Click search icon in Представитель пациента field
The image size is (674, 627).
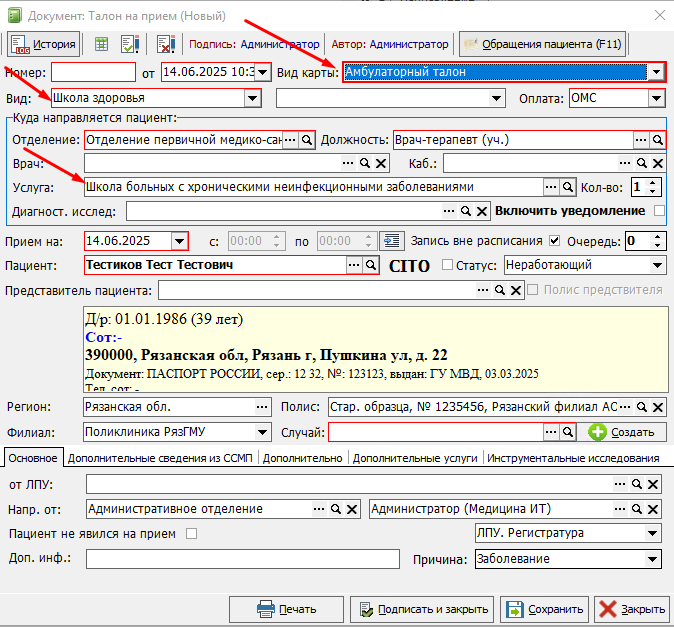[499, 290]
